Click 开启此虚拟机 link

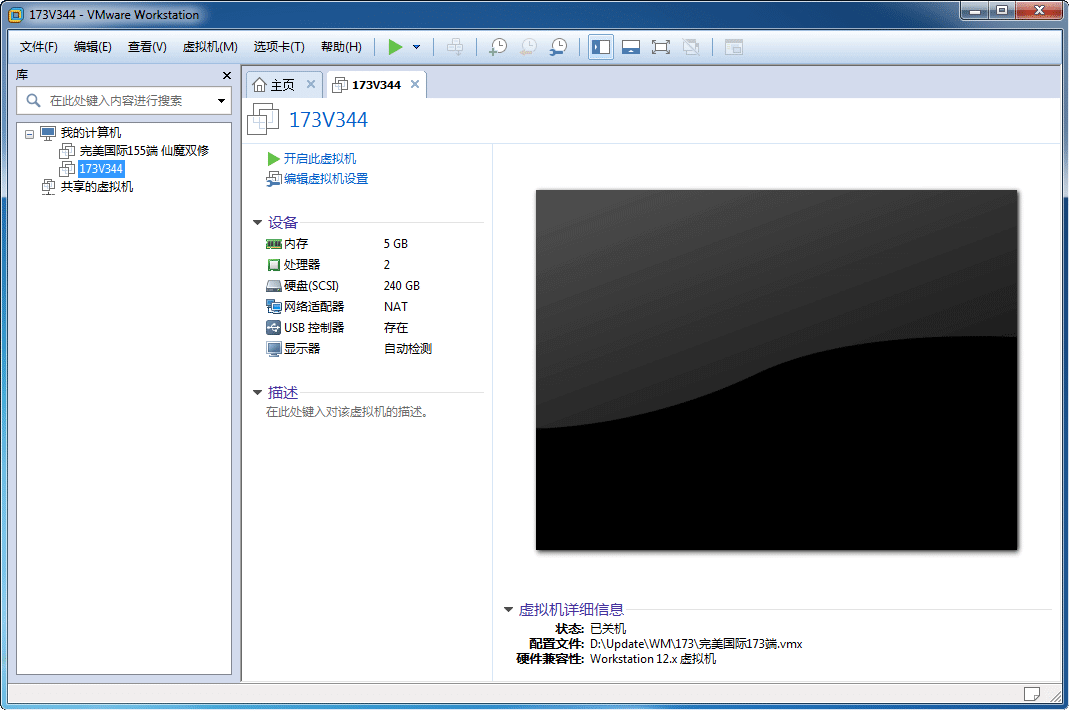click(319, 159)
